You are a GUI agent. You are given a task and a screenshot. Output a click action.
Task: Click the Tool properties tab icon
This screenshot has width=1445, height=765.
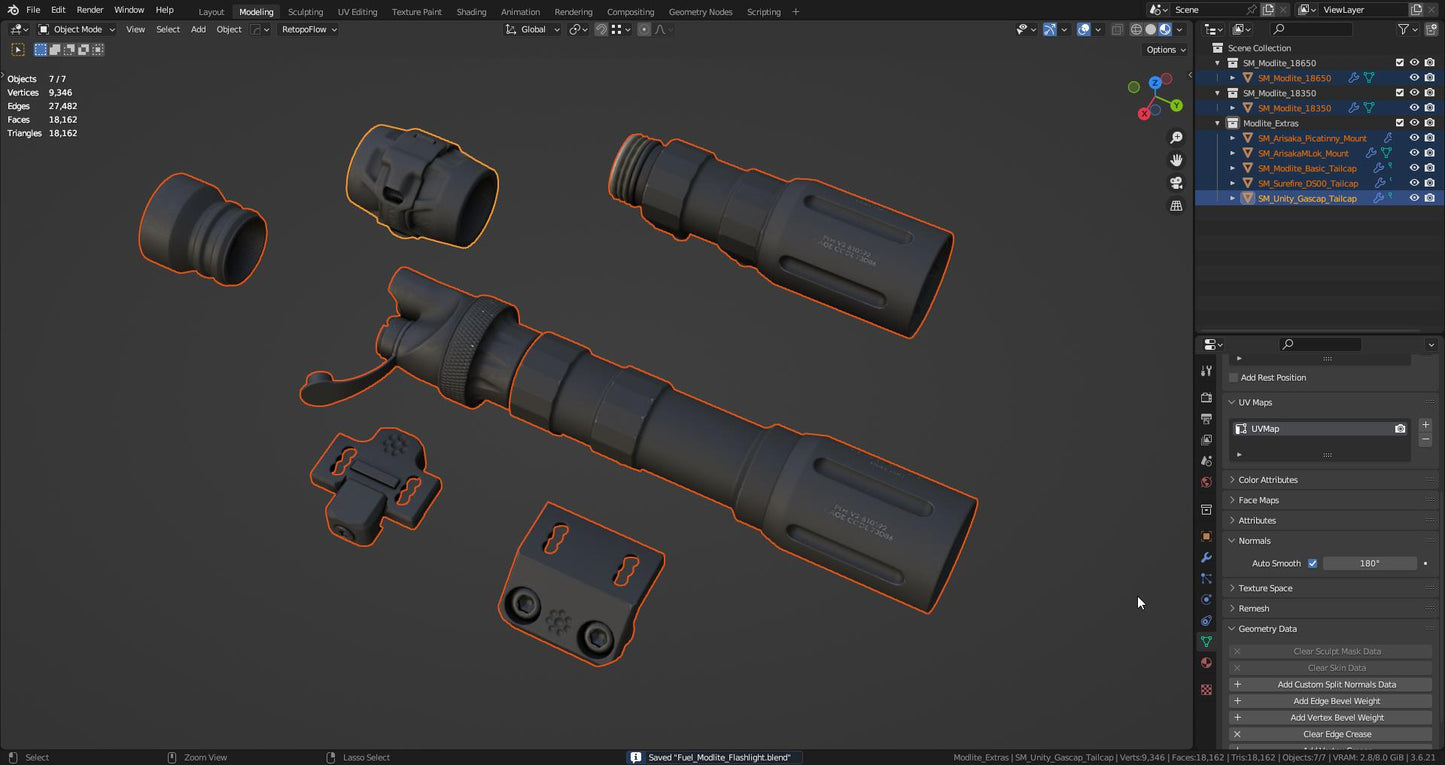(1206, 371)
